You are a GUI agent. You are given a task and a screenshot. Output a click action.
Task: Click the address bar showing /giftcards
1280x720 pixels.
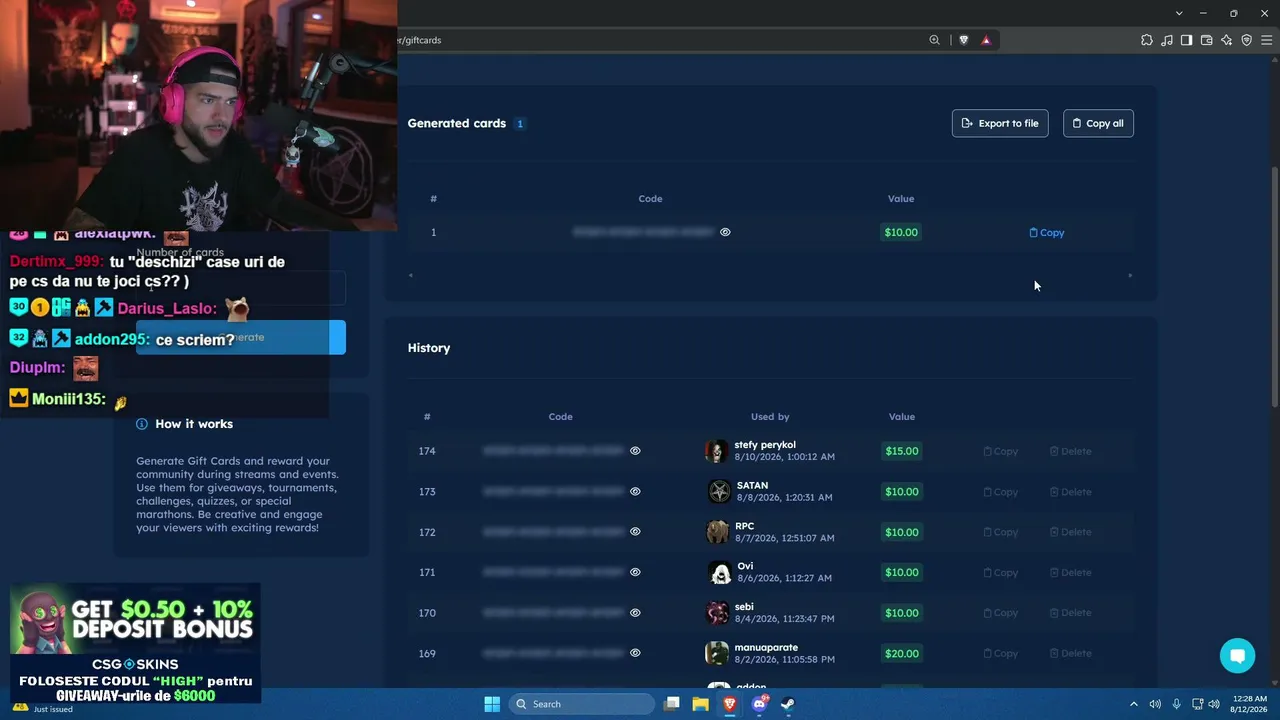point(660,40)
